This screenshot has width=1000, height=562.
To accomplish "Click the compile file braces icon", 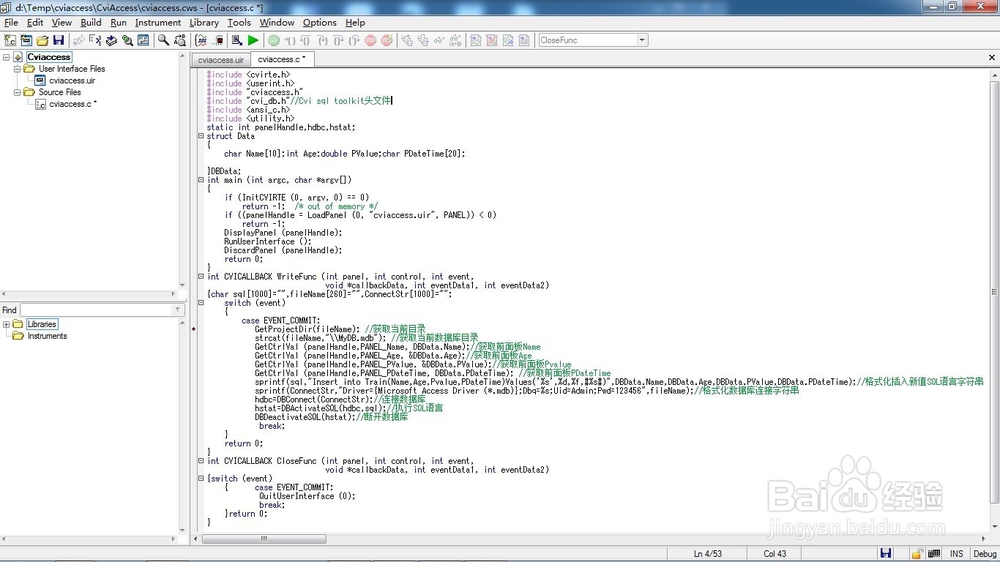I will pos(201,40).
